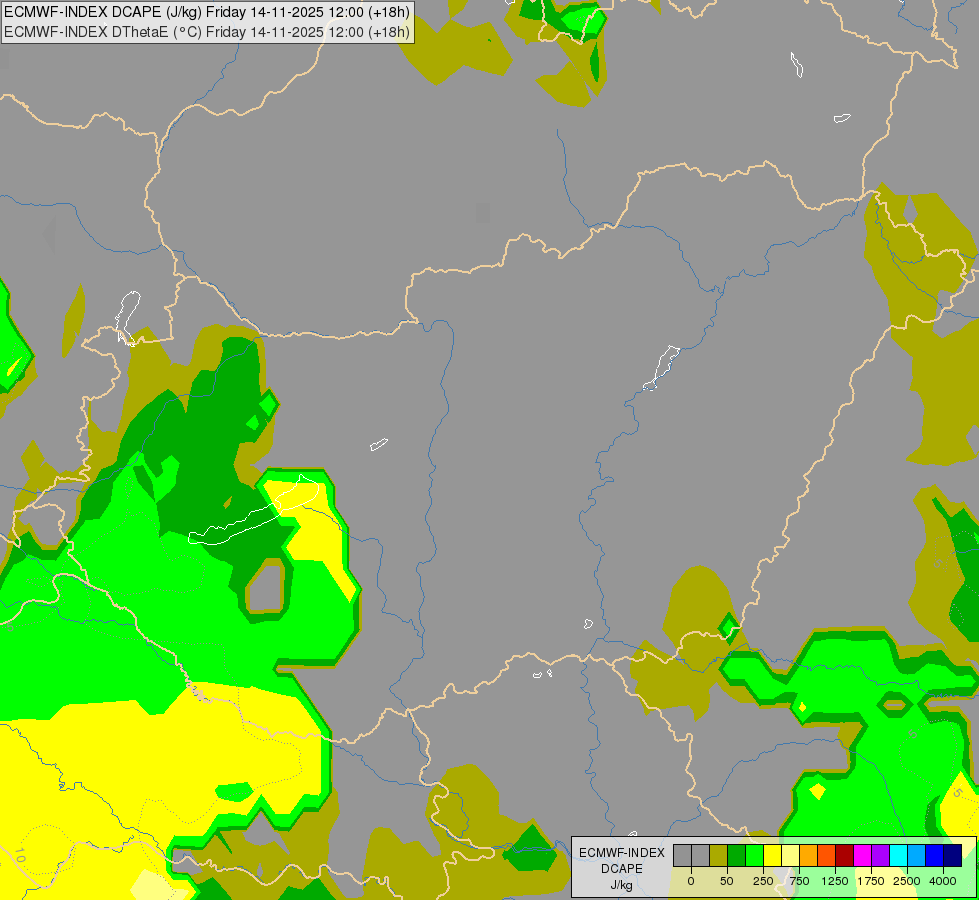This screenshot has height=900, width=979.
Task: Click the legend value 2500
Action: 907,881
